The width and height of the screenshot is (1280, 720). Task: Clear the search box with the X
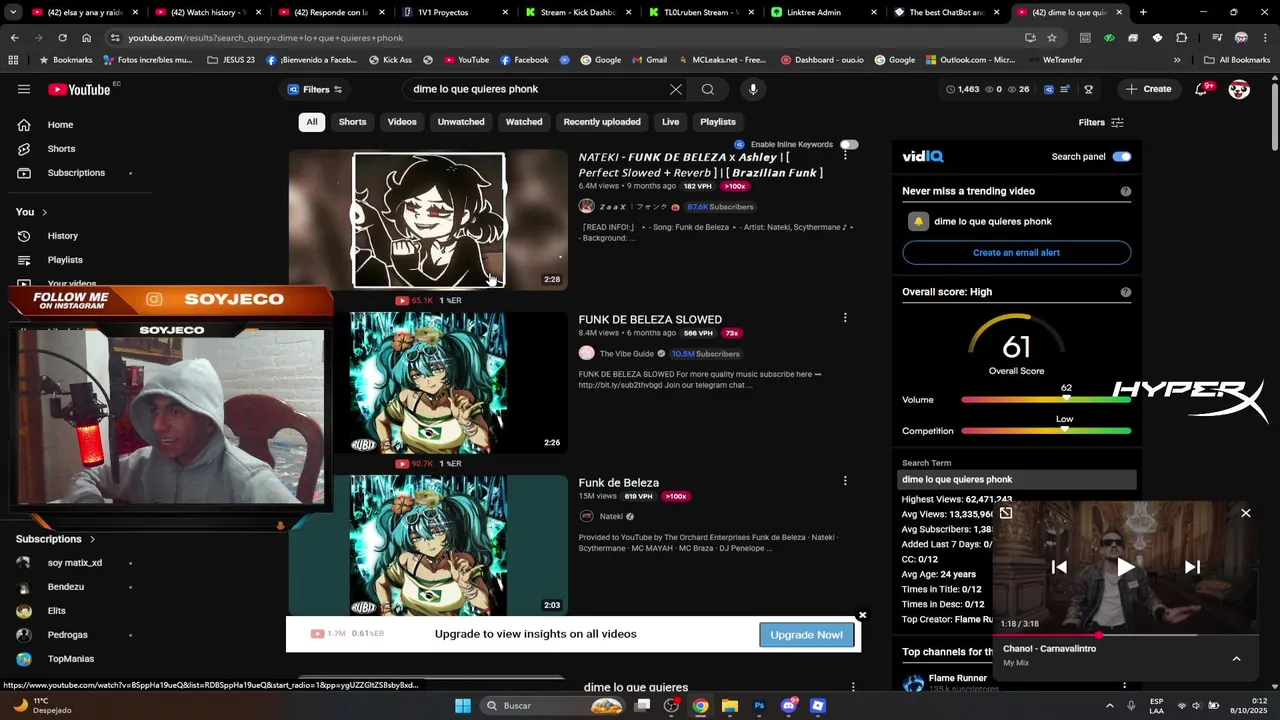676,89
